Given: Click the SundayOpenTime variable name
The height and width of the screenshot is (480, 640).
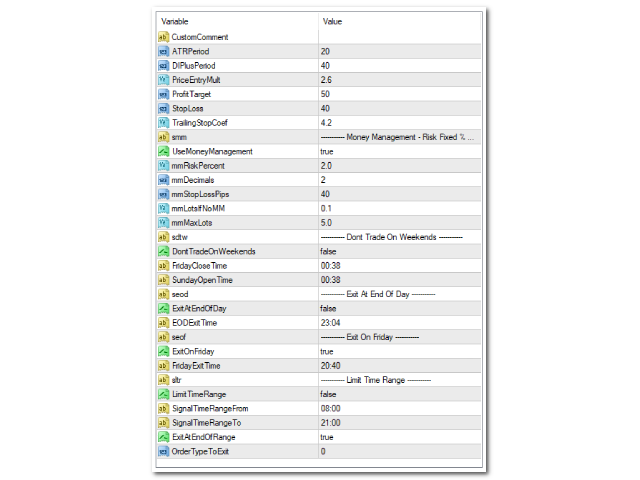Looking at the screenshot, I should [x=202, y=280].
